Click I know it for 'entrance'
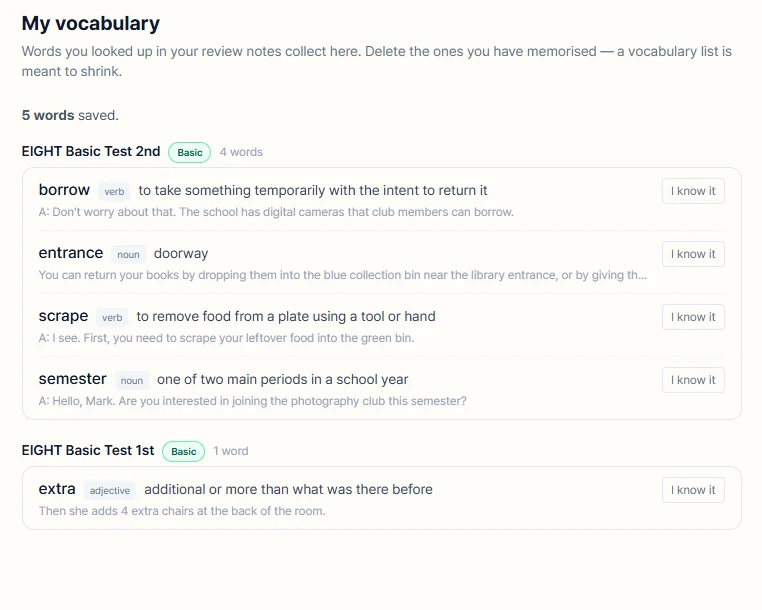 point(693,254)
